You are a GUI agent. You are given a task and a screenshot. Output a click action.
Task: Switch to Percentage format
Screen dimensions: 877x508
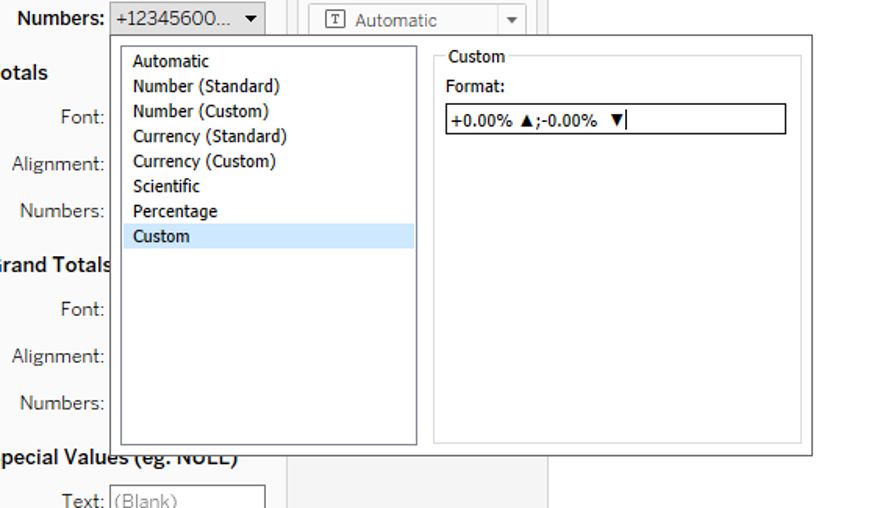[x=175, y=211]
